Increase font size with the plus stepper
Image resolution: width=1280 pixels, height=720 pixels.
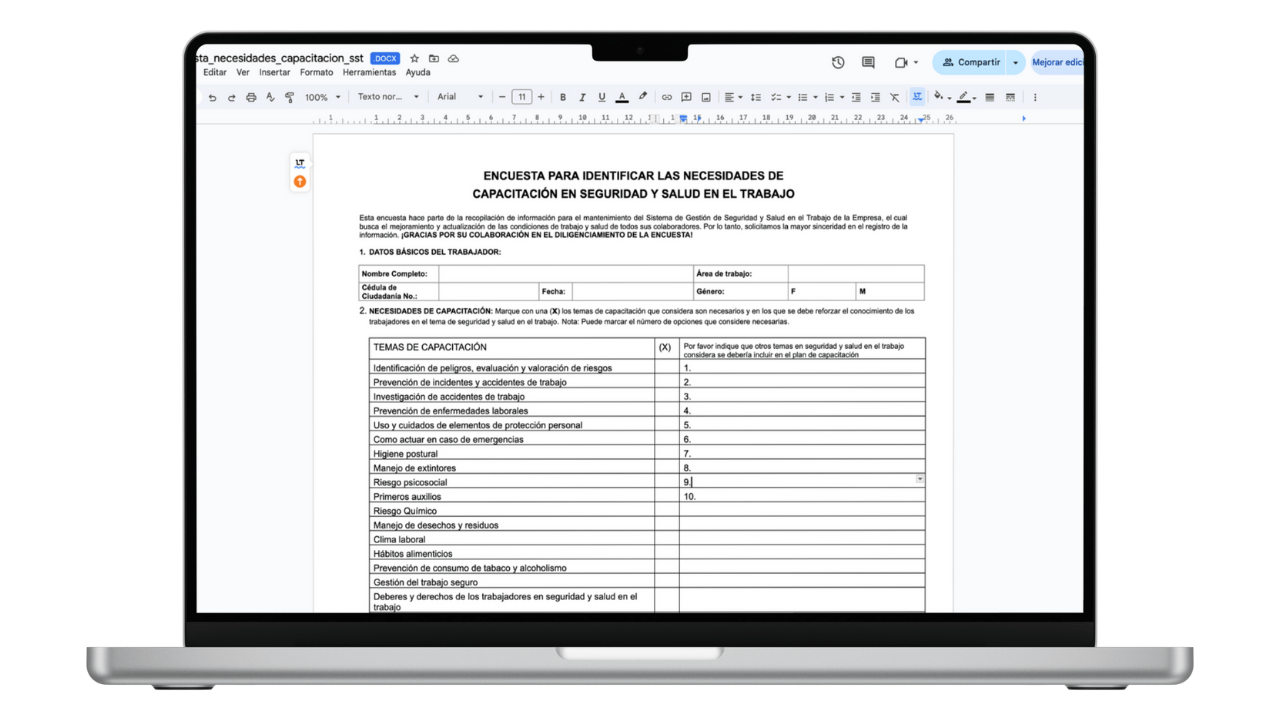(x=540, y=96)
